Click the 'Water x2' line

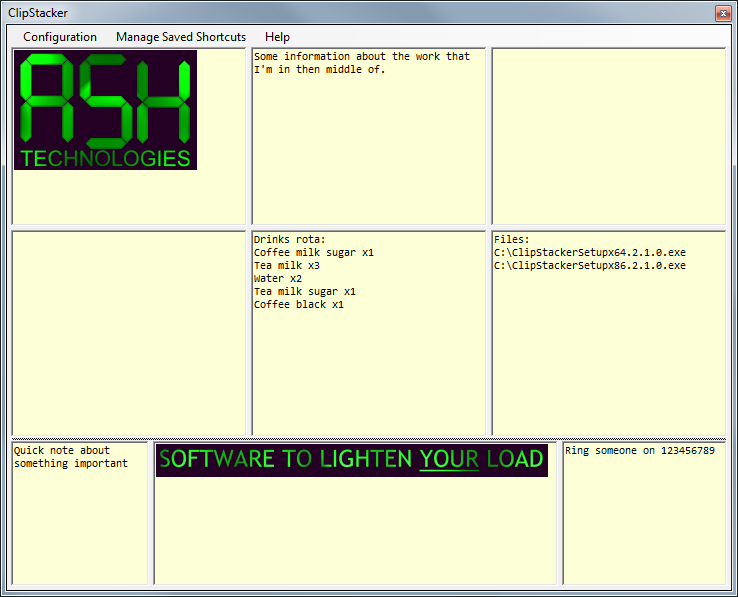(x=278, y=278)
